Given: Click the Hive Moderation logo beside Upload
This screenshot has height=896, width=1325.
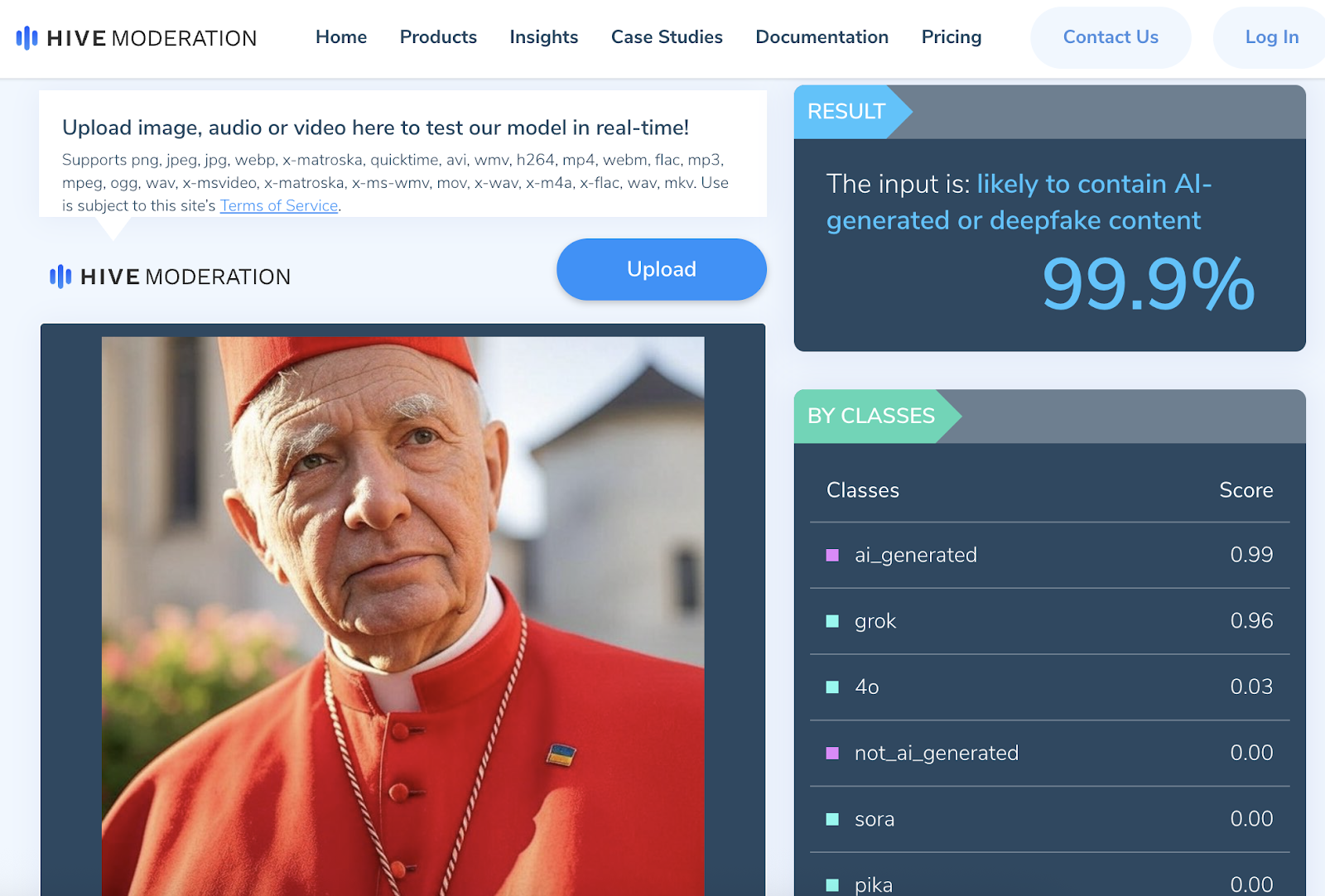Looking at the screenshot, I should pos(171,277).
